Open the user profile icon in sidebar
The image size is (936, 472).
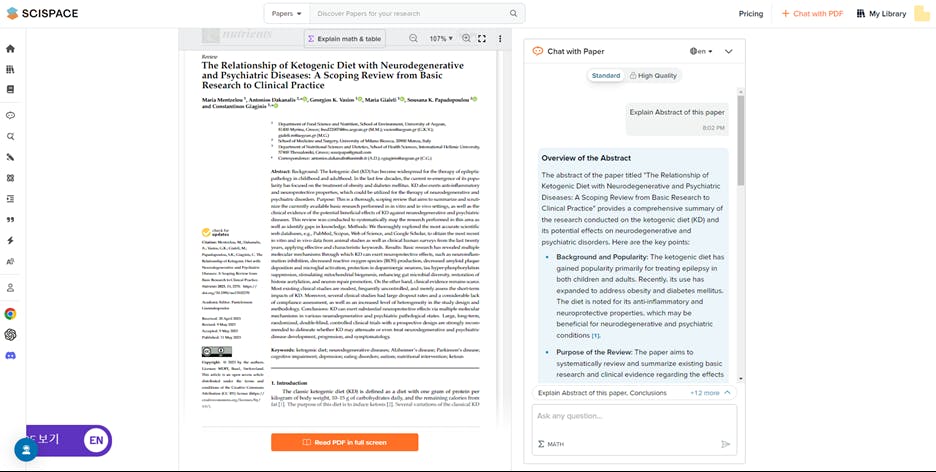tap(10, 288)
